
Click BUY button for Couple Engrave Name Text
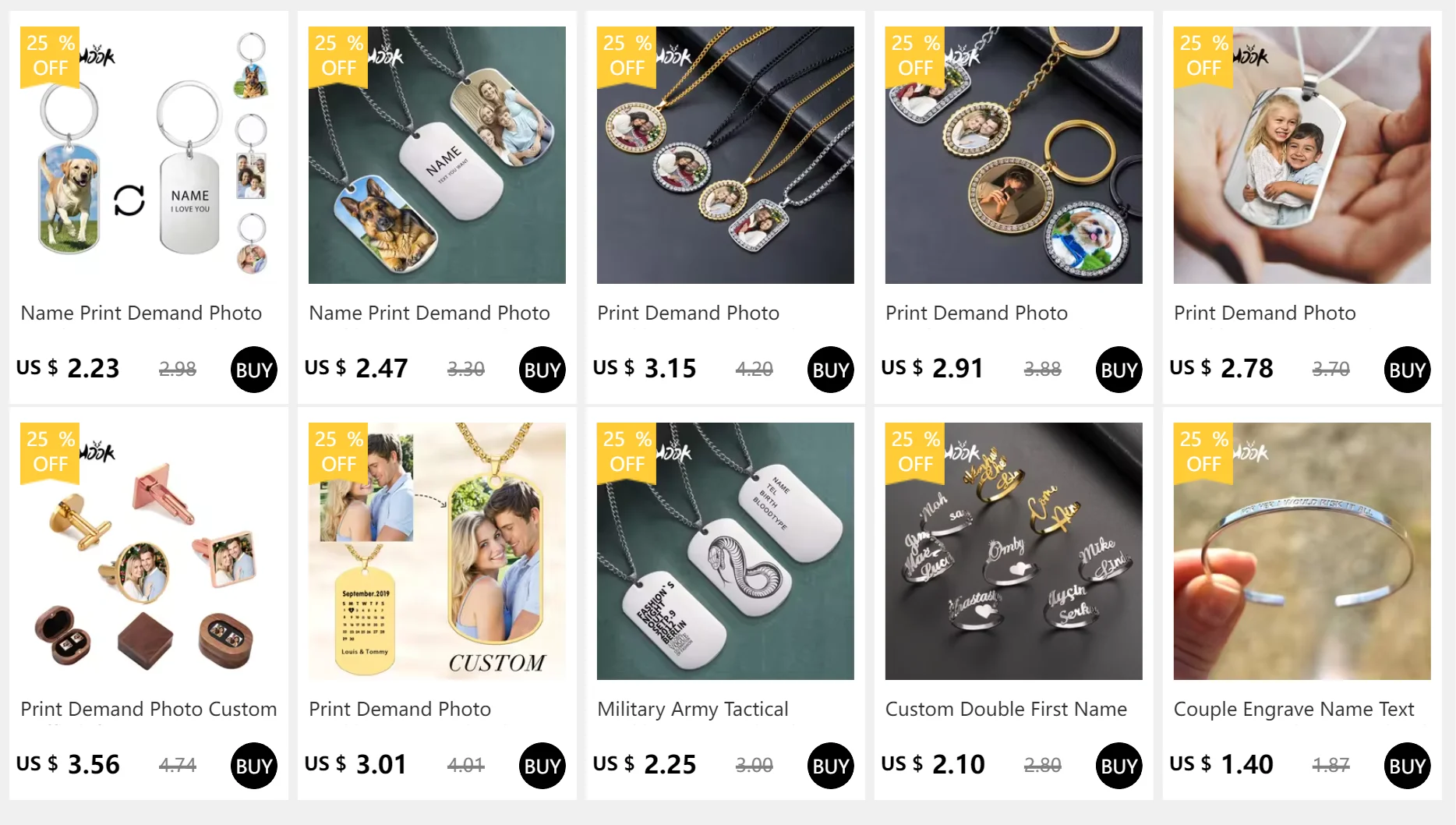[1408, 766]
